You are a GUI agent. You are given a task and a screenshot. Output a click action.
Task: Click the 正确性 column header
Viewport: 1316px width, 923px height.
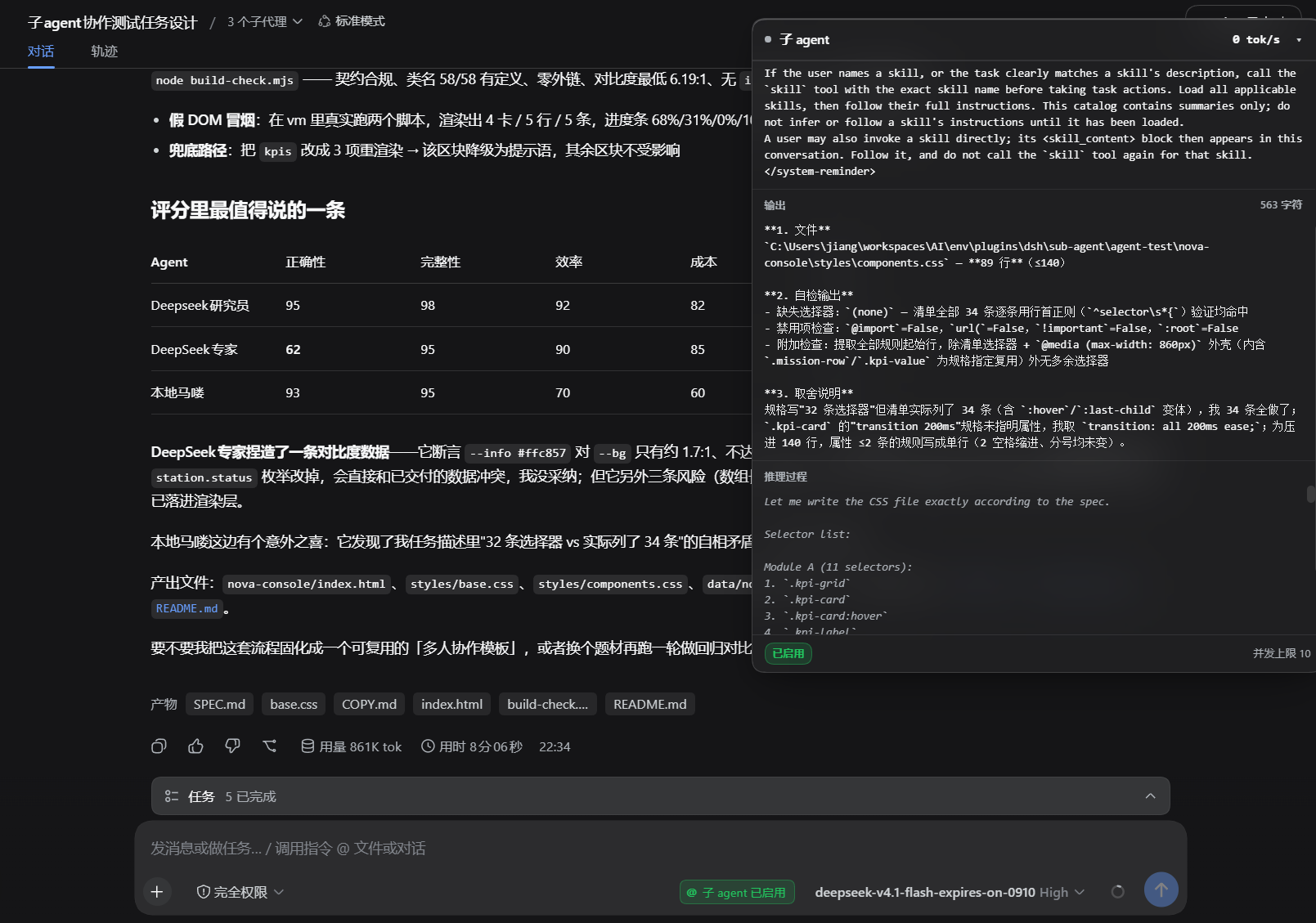coord(305,262)
